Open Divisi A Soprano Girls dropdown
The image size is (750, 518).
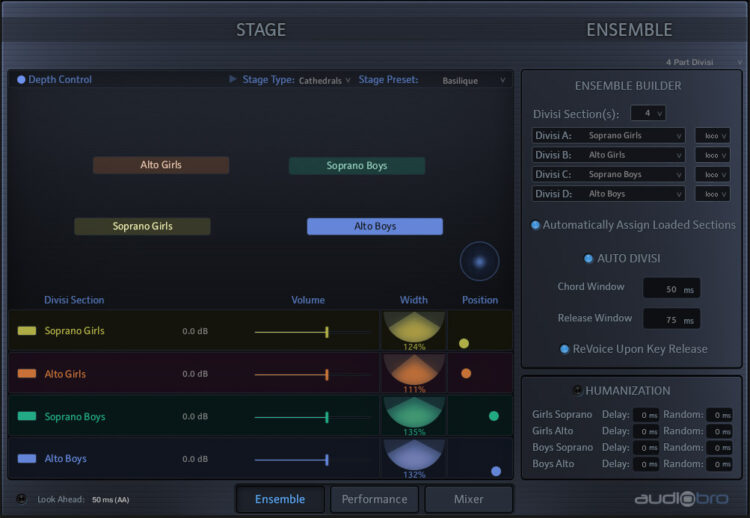tap(608, 135)
